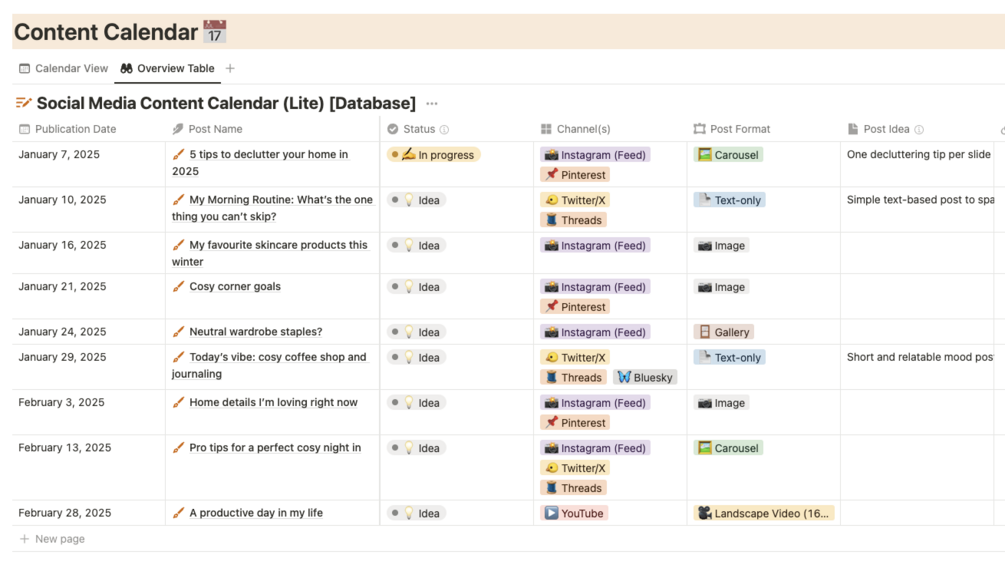This screenshot has height=568, width=1005.
Task: Open the Neutral wardrobe staples? post page
Action: 255,332
